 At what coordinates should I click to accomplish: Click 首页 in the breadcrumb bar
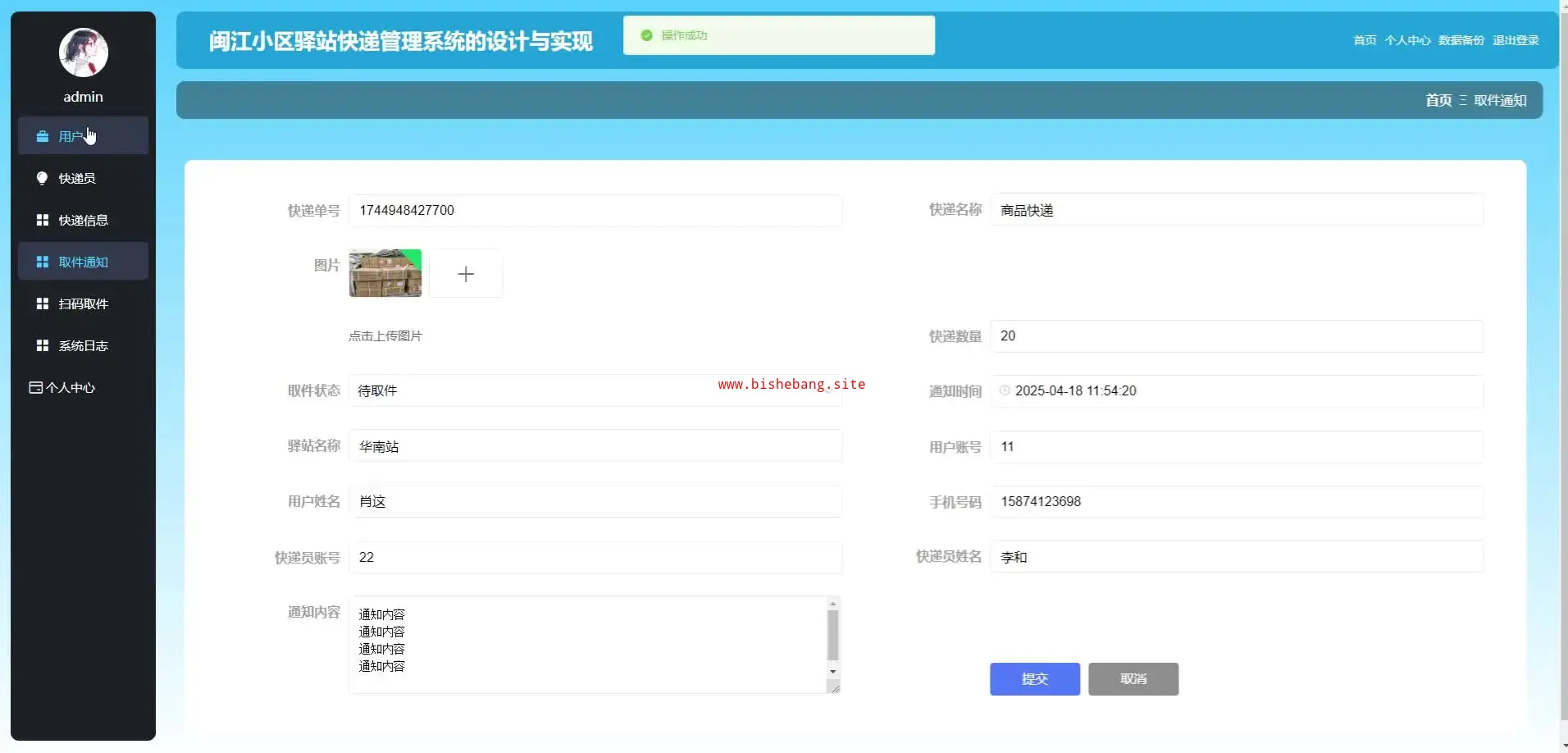click(x=1438, y=100)
